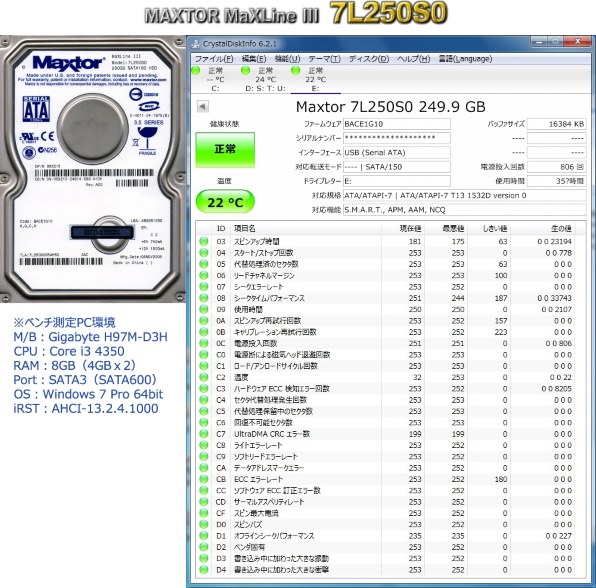Open the ファイル(F) menu
This screenshot has width=596, height=588.
tap(214, 59)
